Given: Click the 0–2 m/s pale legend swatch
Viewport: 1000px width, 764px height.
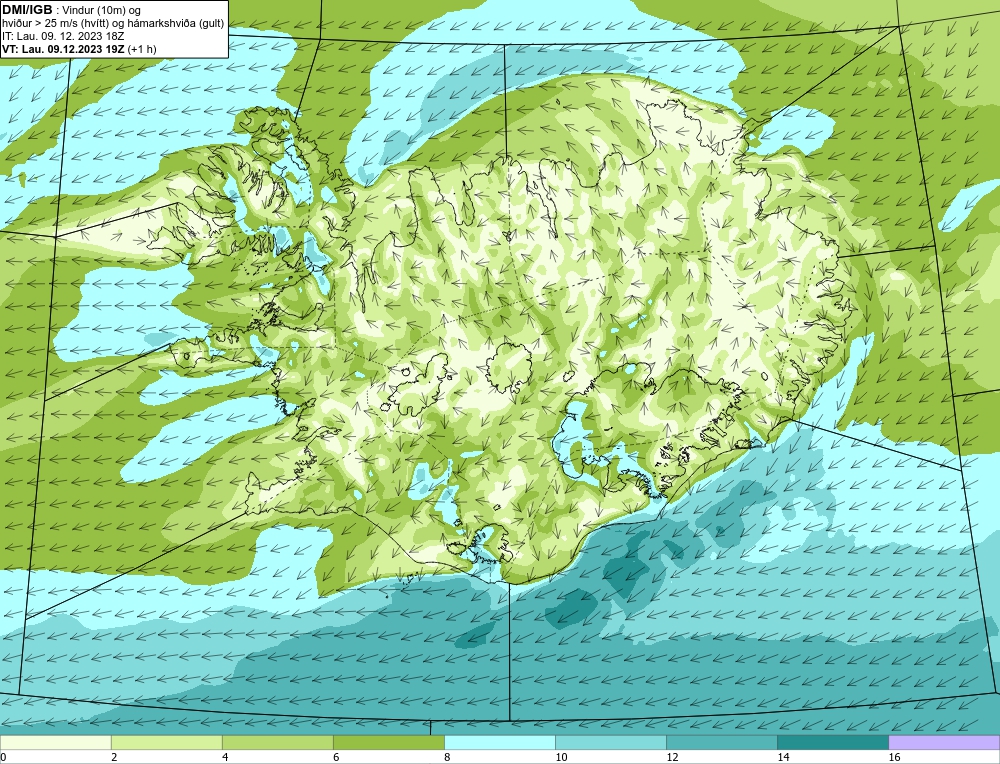Looking at the screenshot, I should pos(55,742).
